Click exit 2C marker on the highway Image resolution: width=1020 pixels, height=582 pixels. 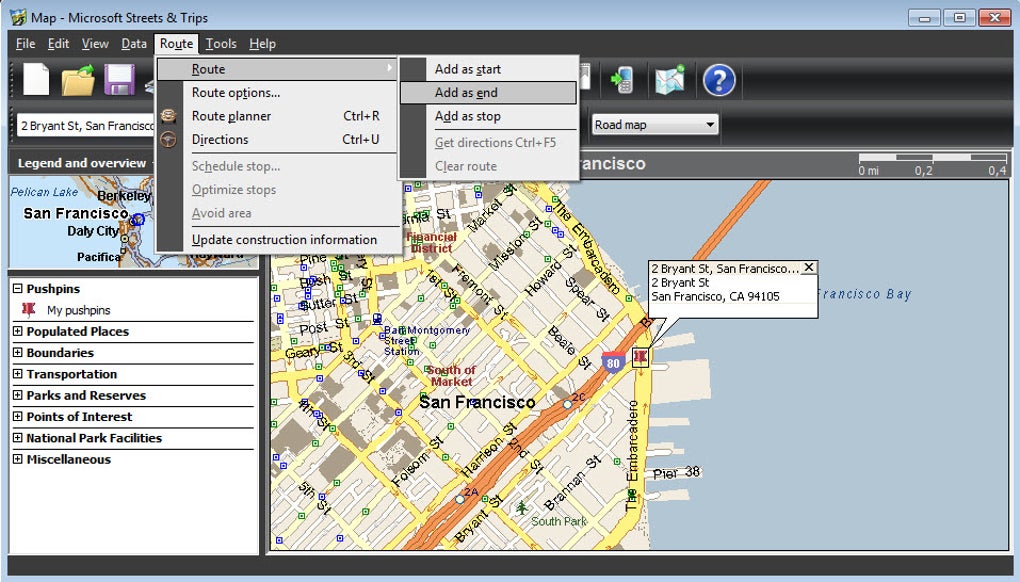tap(567, 404)
